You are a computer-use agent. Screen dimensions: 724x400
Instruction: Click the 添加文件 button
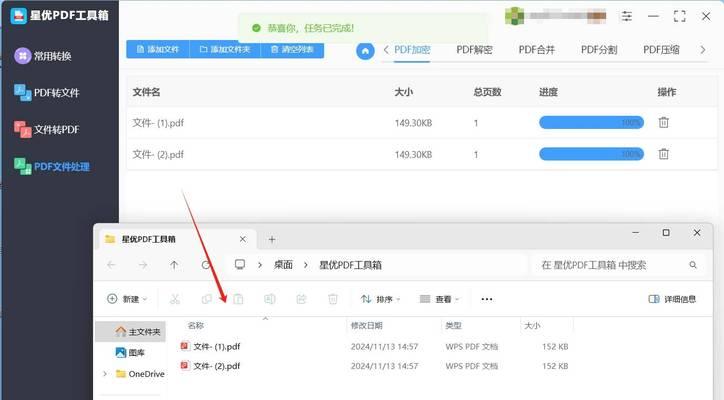tap(158, 49)
